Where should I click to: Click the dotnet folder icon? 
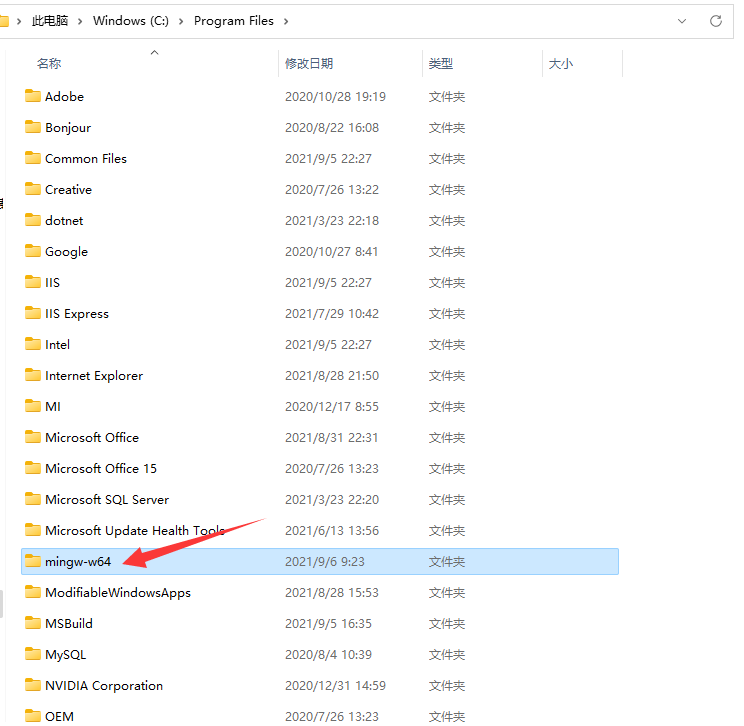(33, 220)
